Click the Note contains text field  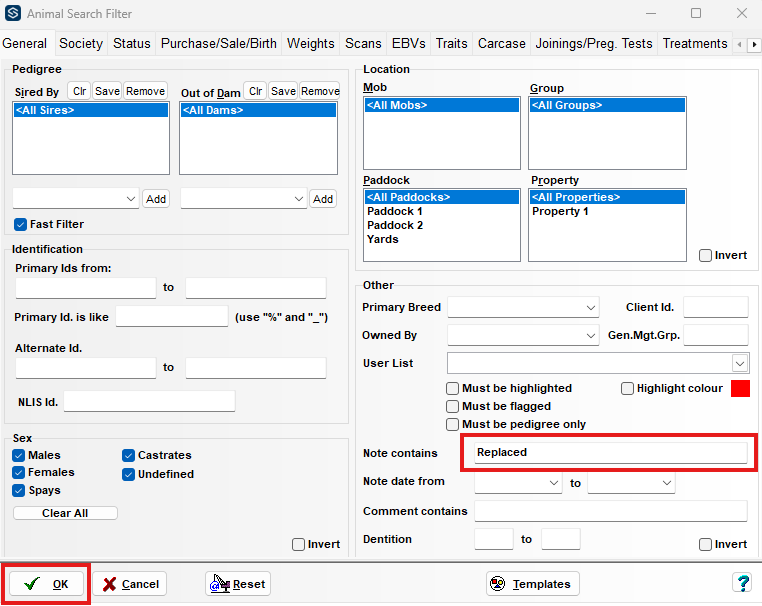(x=609, y=452)
